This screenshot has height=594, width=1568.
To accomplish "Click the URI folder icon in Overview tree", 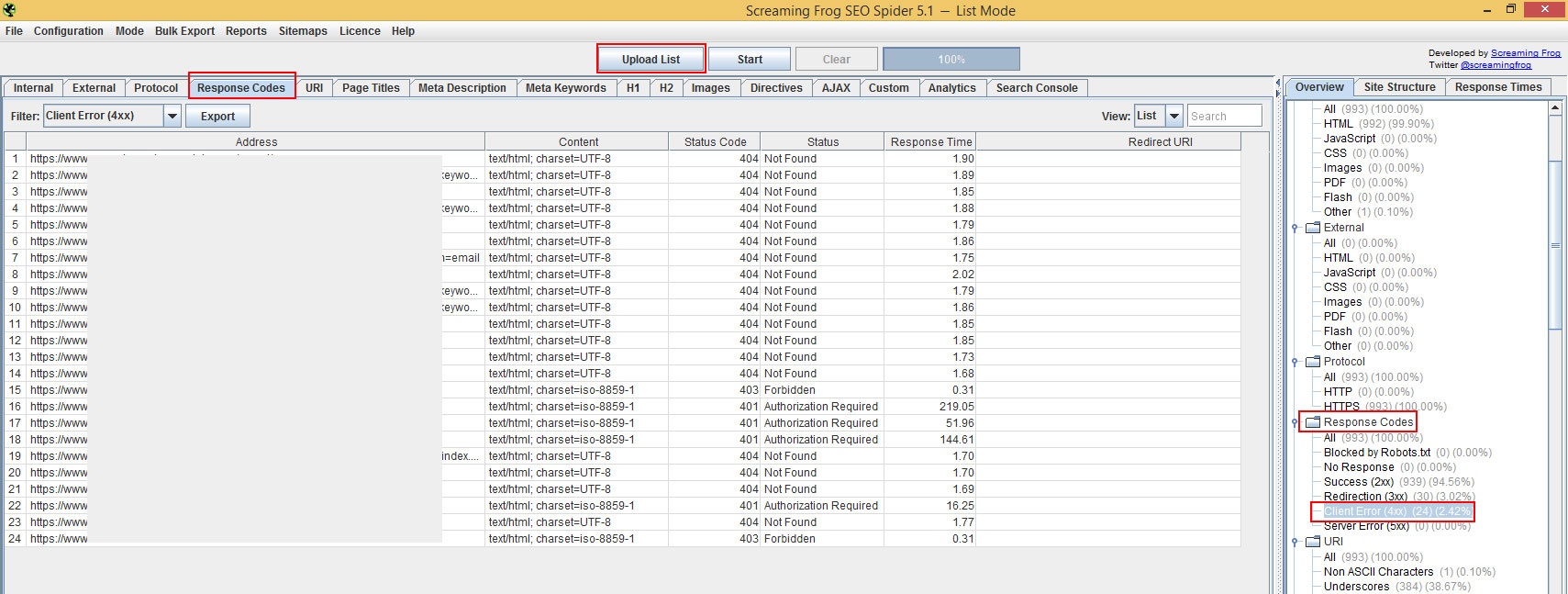I will [1313, 542].
